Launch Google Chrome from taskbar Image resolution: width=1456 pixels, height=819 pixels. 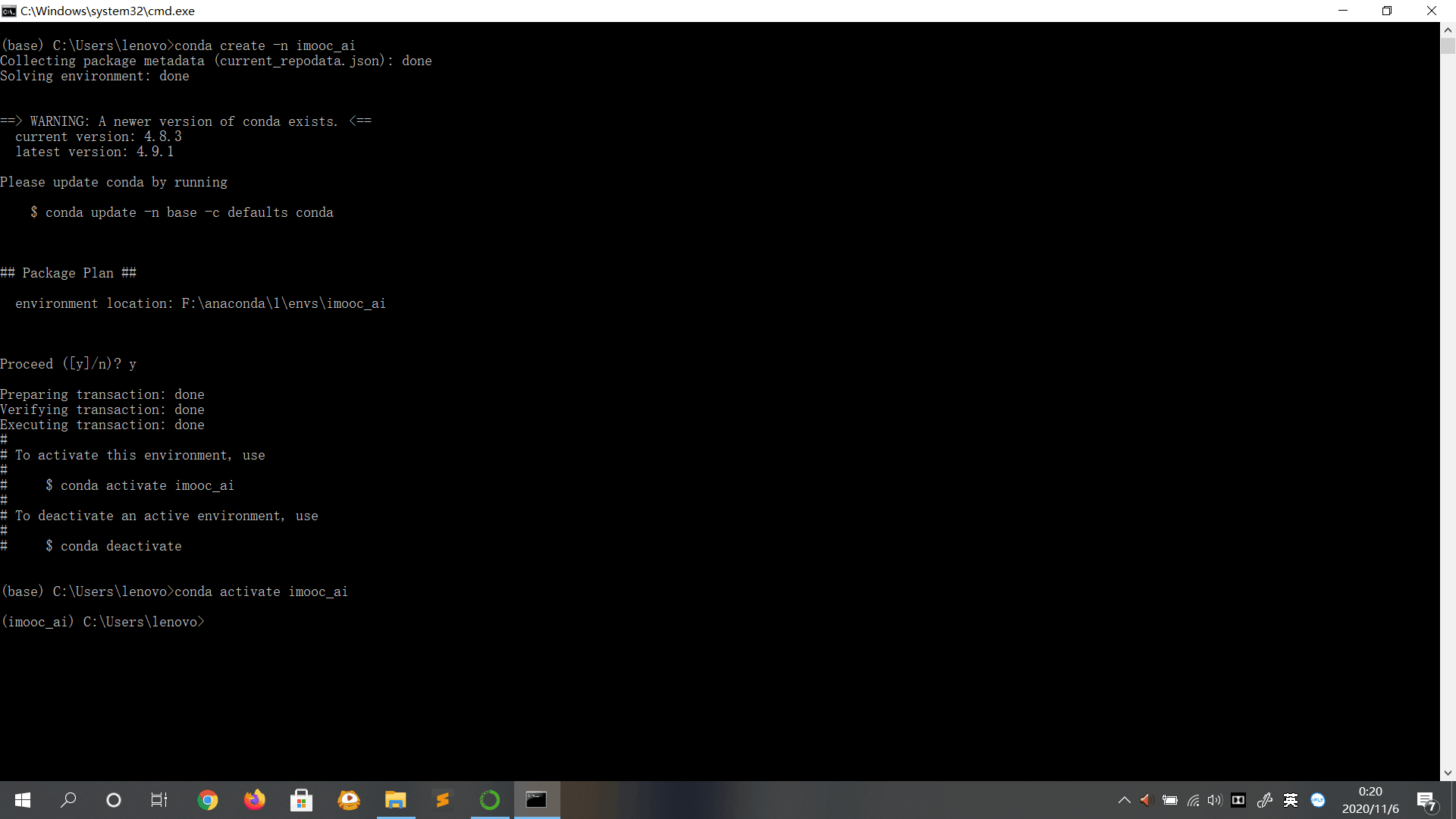tap(207, 800)
